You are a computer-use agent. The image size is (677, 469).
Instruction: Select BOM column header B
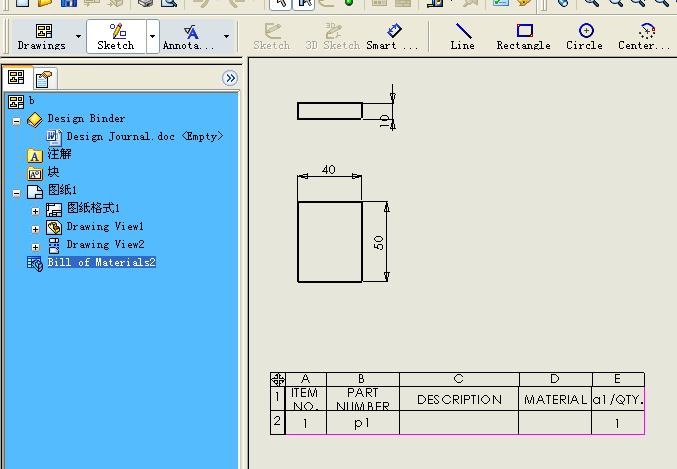point(363,379)
